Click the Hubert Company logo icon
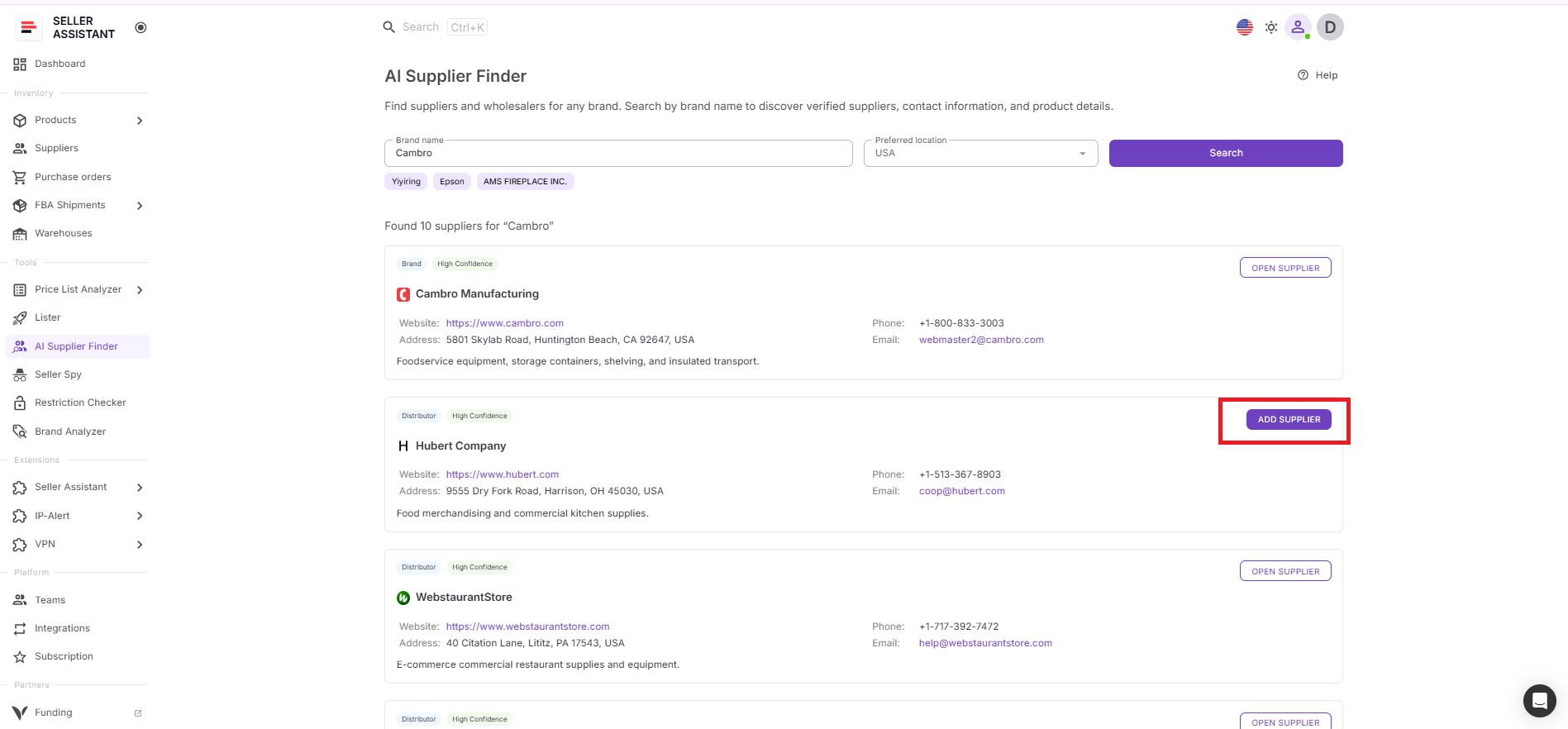The image size is (1568, 729). [403, 446]
